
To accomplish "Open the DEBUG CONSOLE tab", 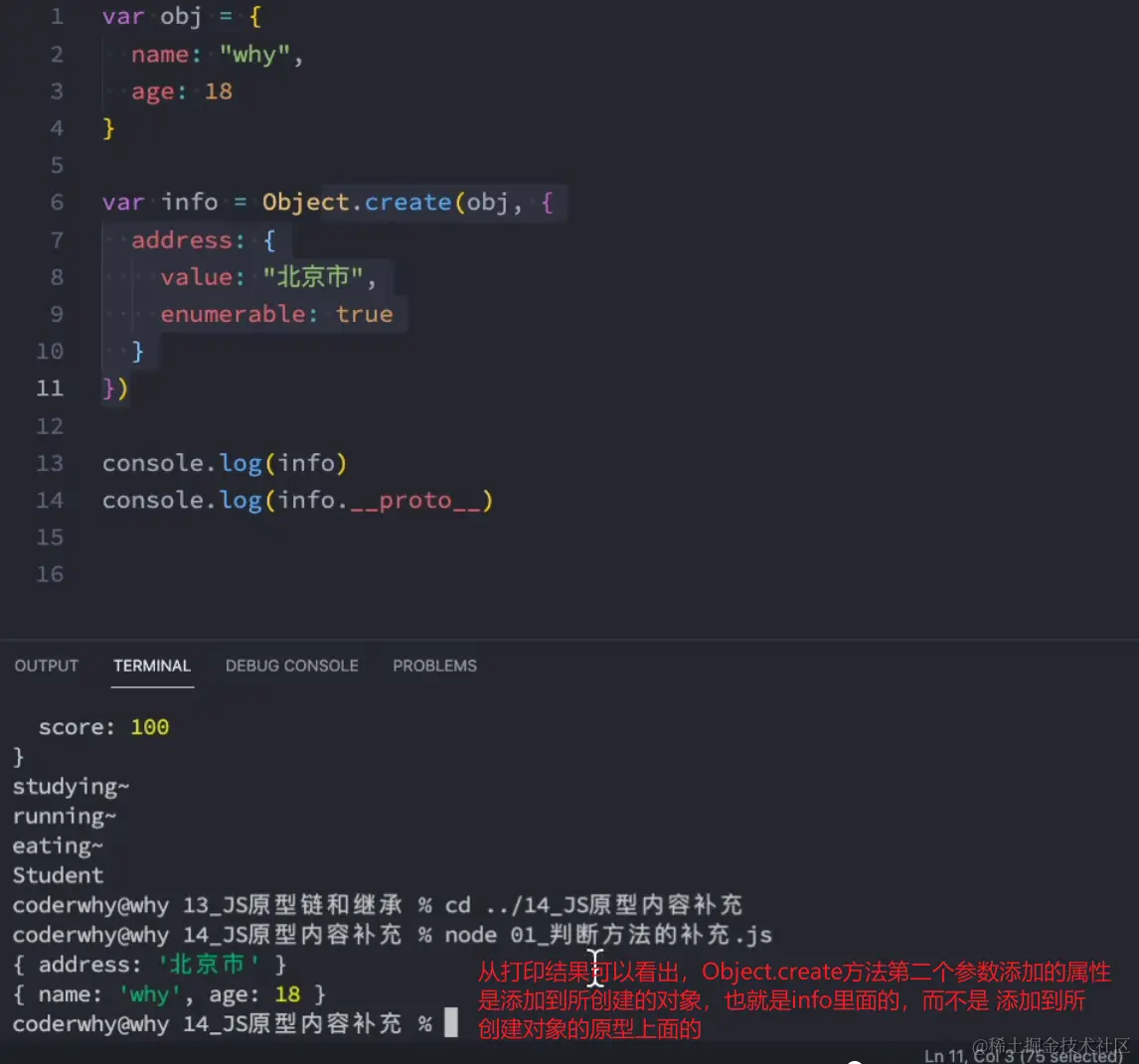I will (x=291, y=666).
